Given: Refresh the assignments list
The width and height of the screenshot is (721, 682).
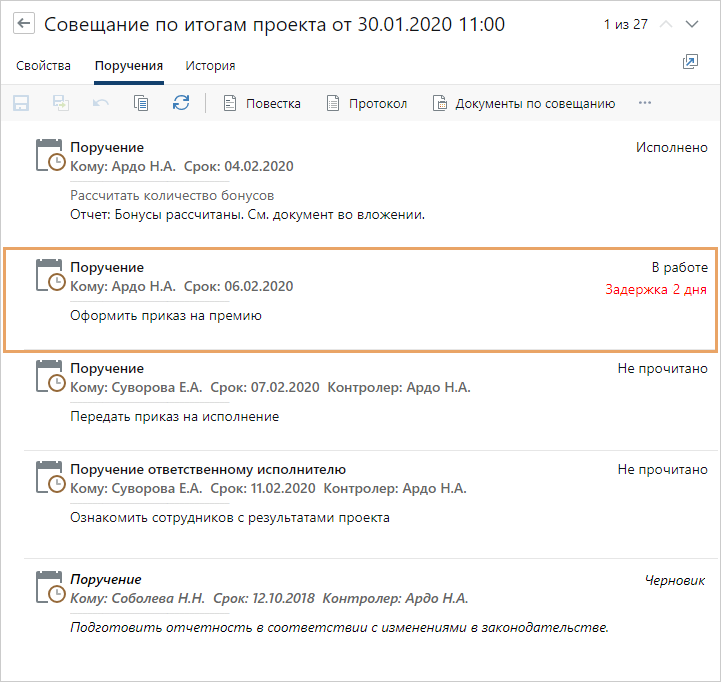Looking at the screenshot, I should click(181, 103).
